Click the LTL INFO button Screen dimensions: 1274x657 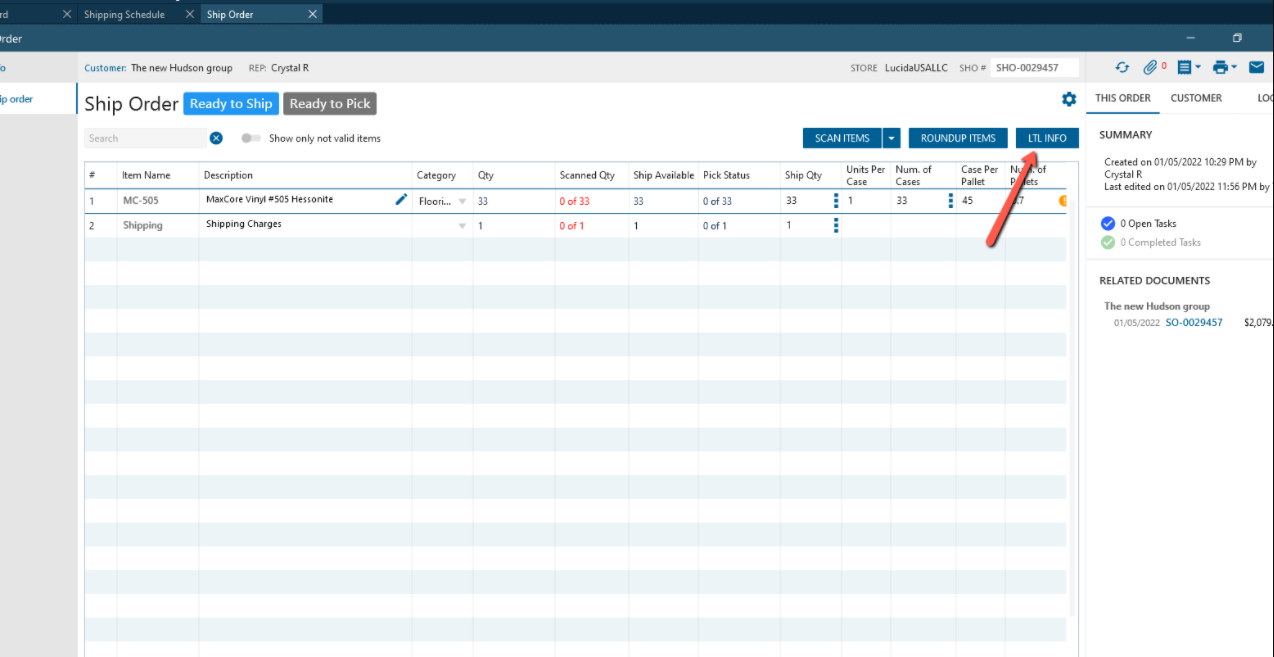pos(1047,138)
